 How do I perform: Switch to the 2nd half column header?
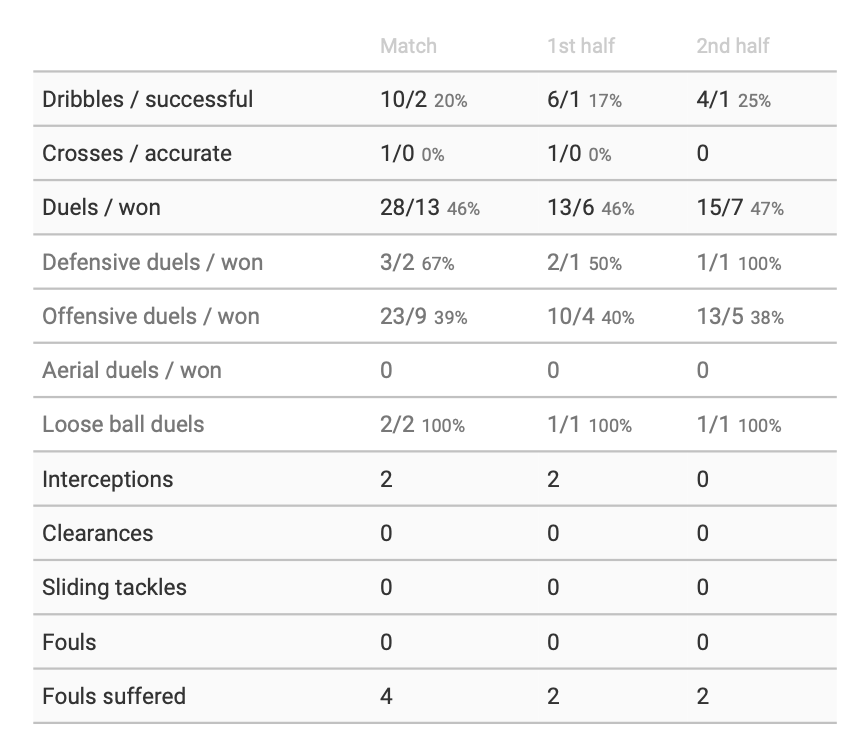tap(733, 46)
